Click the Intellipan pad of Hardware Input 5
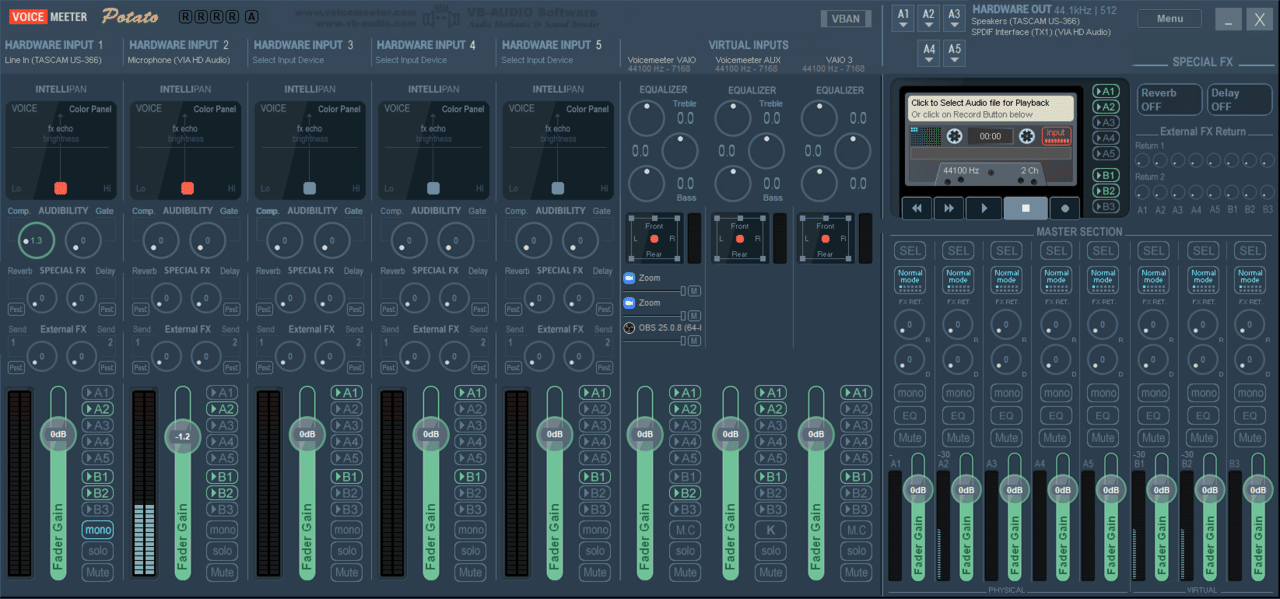This screenshot has width=1280, height=599. coord(557,148)
